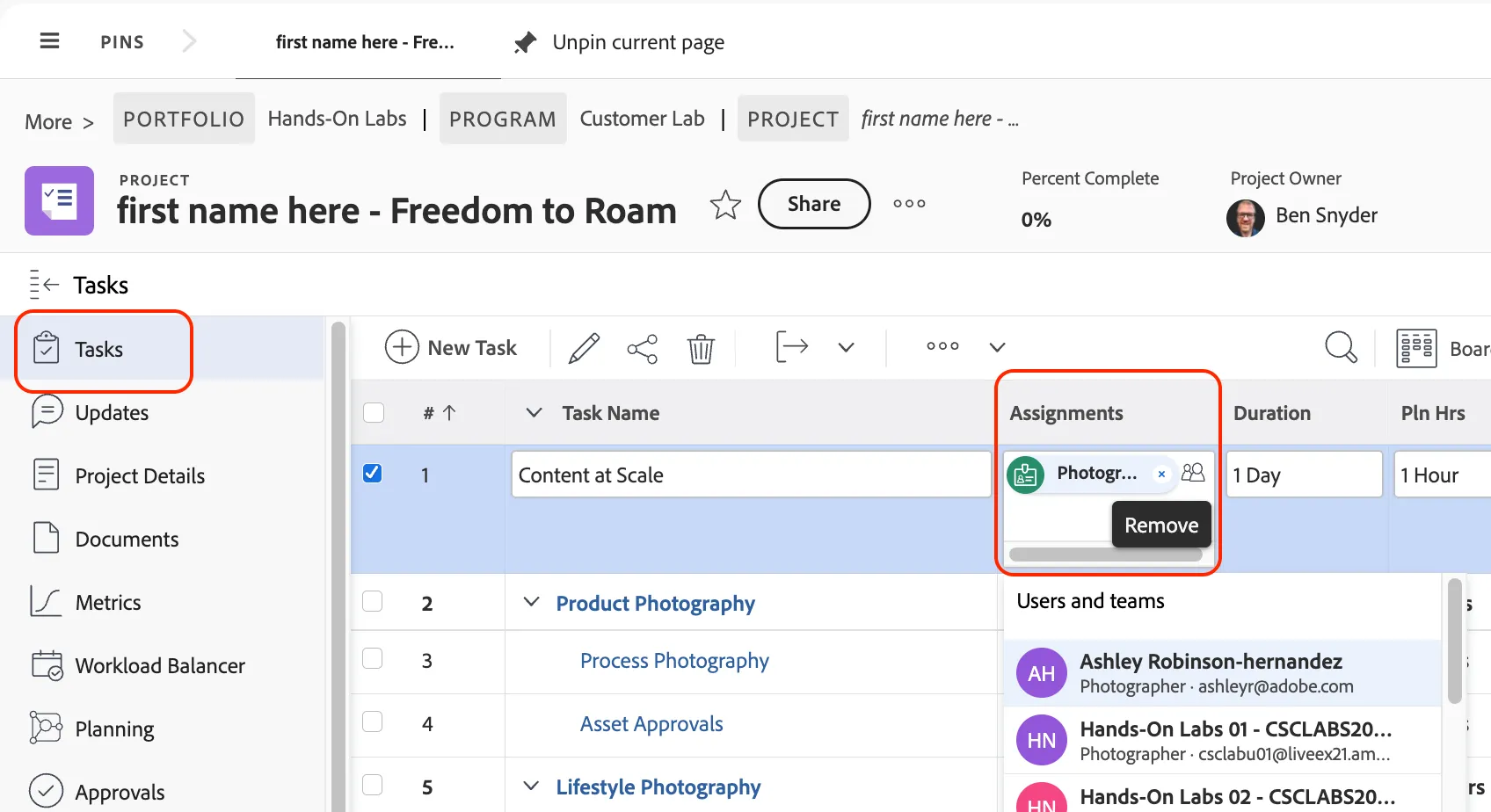Open the hamburger main menu
This screenshot has width=1491, height=812.
50,41
